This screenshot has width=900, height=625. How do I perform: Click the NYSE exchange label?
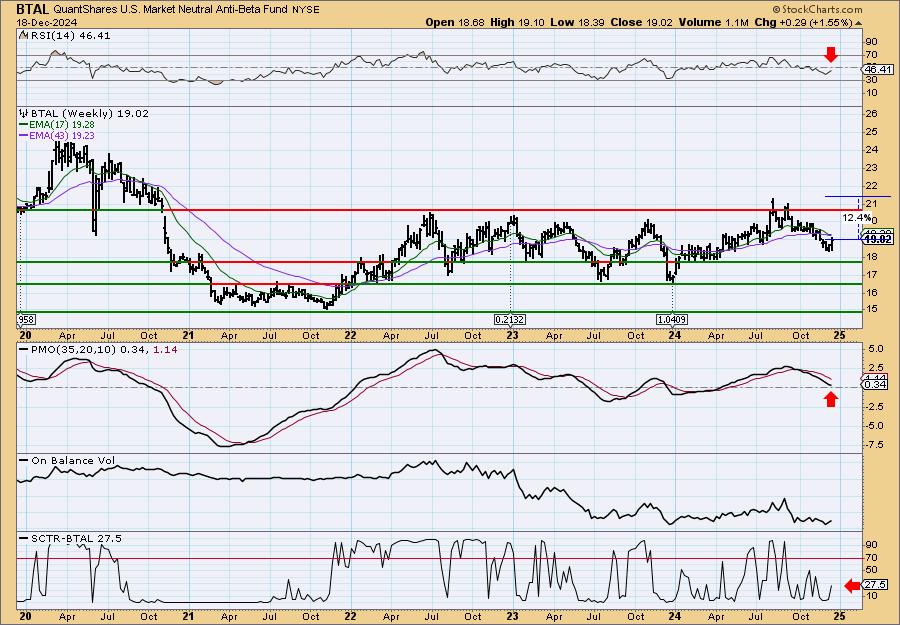[308, 10]
